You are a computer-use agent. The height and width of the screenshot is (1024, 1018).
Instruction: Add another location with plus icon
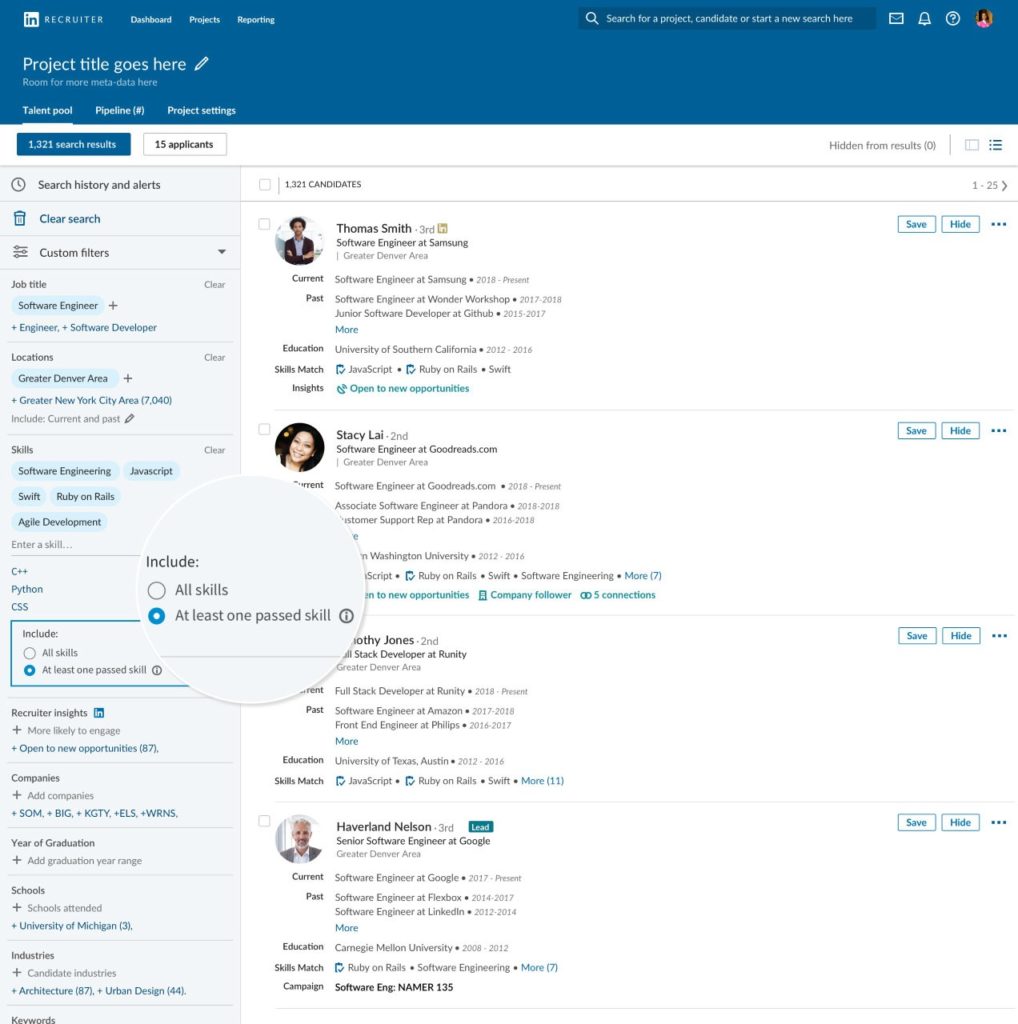[x=128, y=378]
